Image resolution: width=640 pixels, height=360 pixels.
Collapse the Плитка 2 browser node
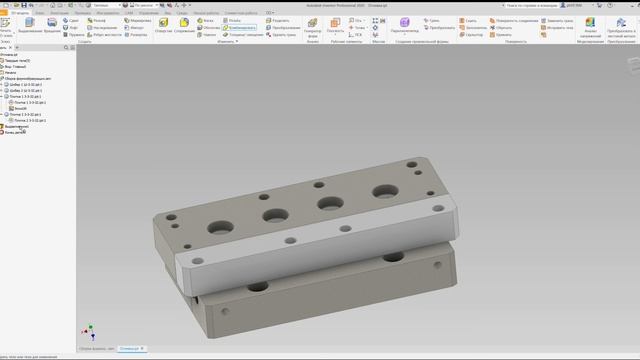click(x=2, y=115)
